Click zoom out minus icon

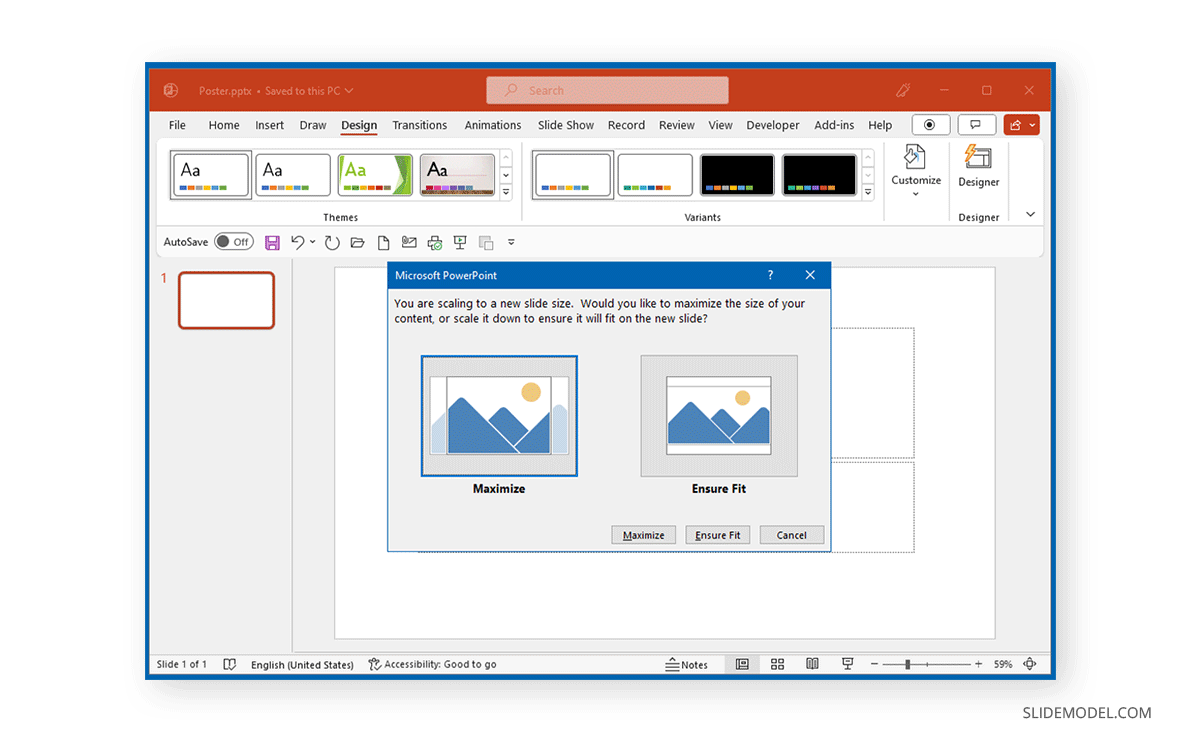[x=874, y=664]
